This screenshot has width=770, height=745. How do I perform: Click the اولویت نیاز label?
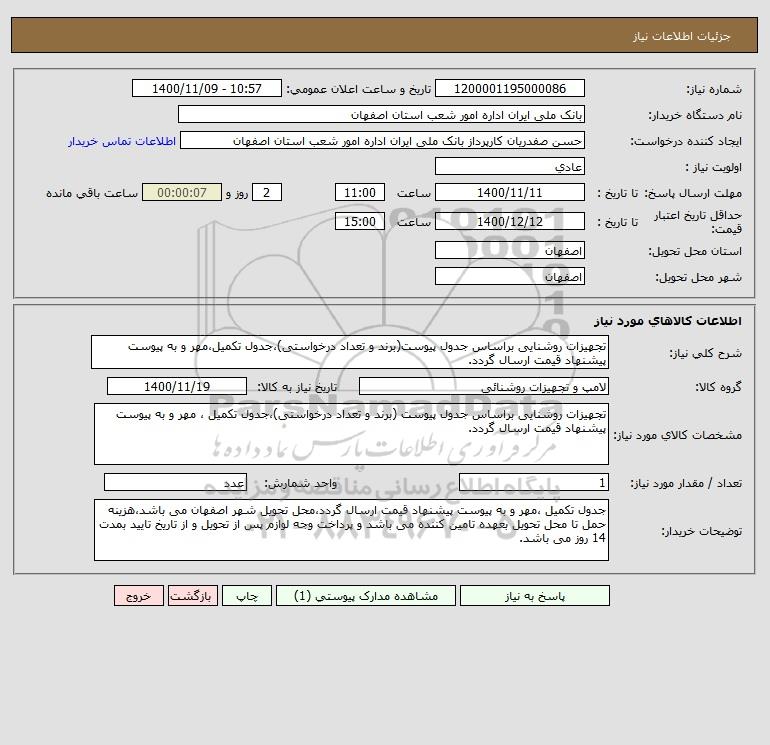714,167
